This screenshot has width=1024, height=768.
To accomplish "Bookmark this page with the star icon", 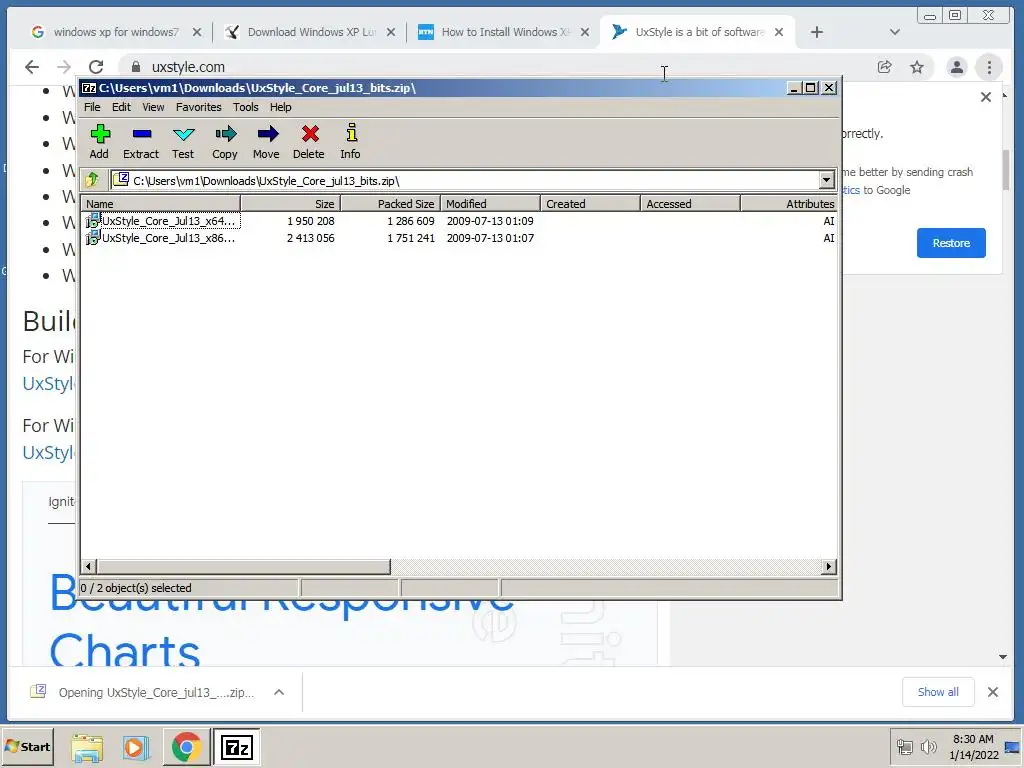I will (917, 67).
